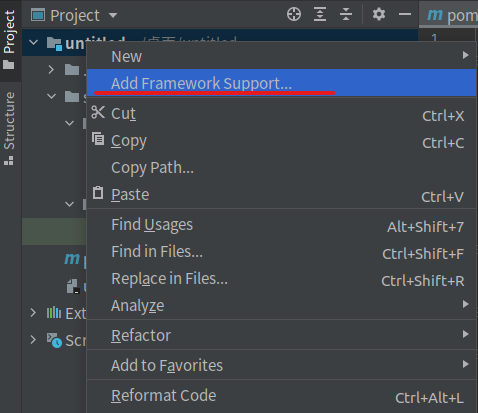
Task: Collapse the untitled project root node
Action: pos(34,42)
